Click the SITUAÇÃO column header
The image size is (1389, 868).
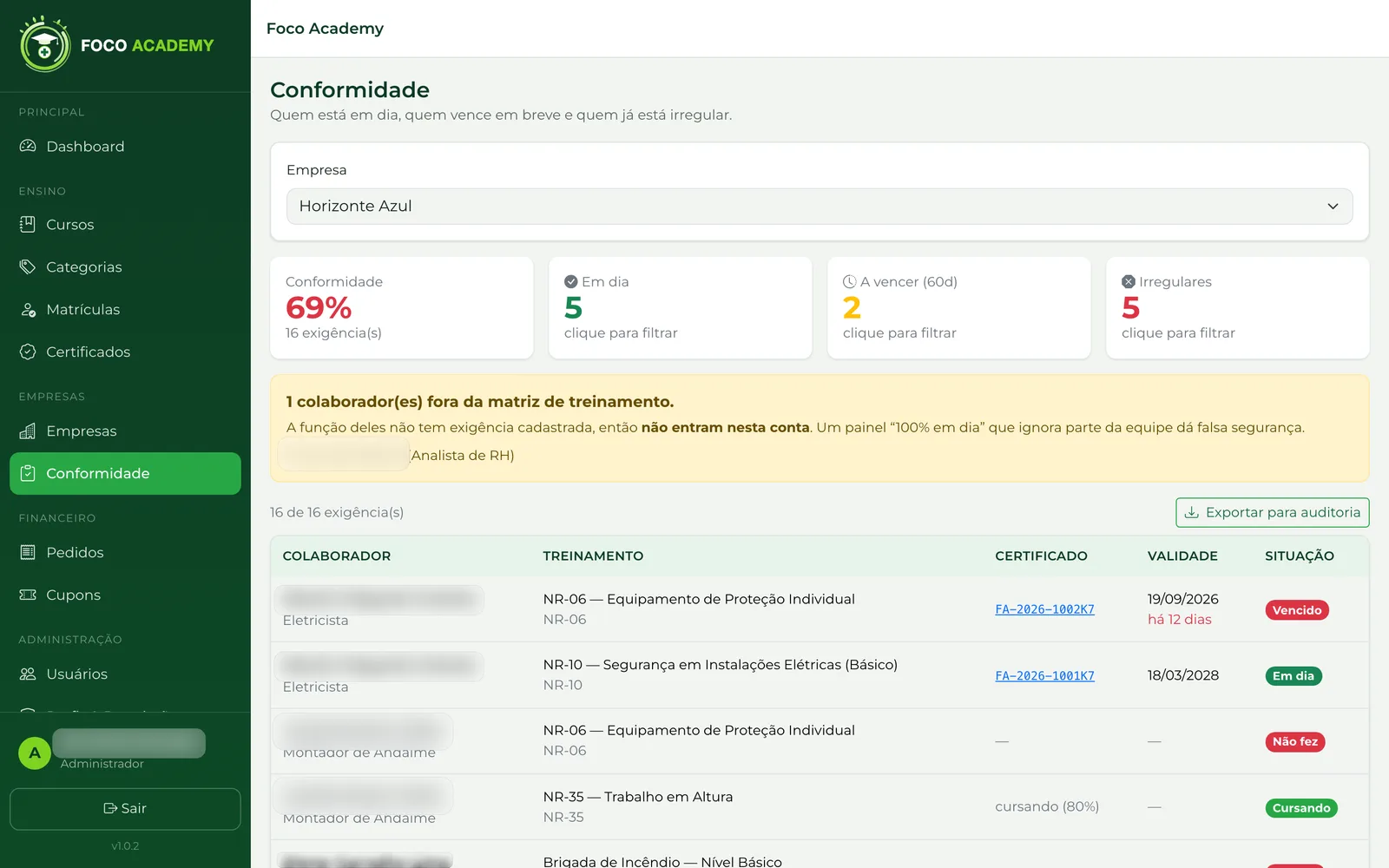(x=1299, y=556)
